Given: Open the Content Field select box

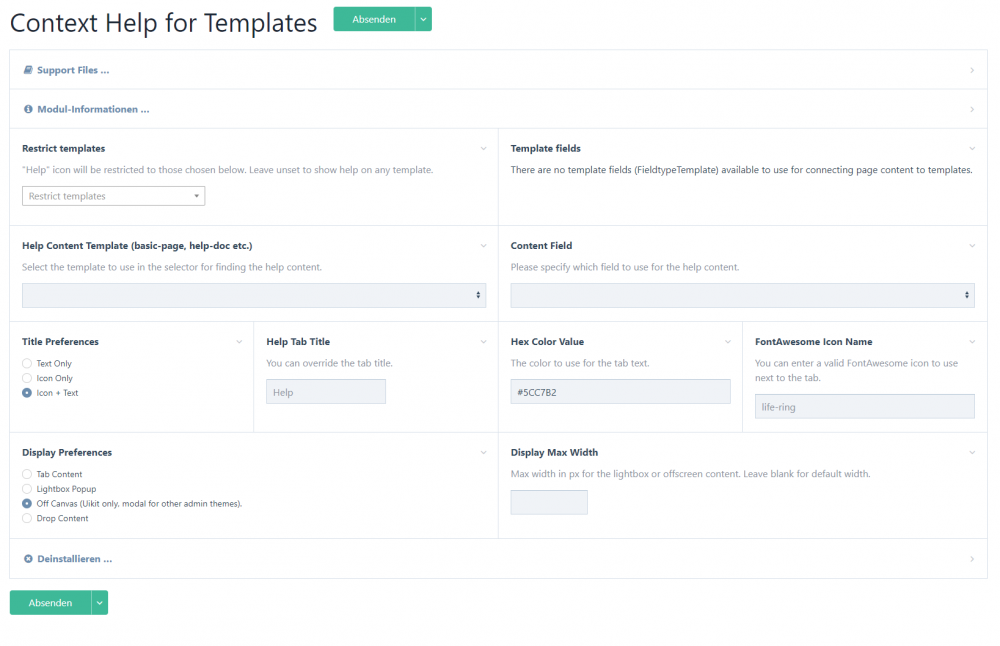Looking at the screenshot, I should tap(742, 295).
